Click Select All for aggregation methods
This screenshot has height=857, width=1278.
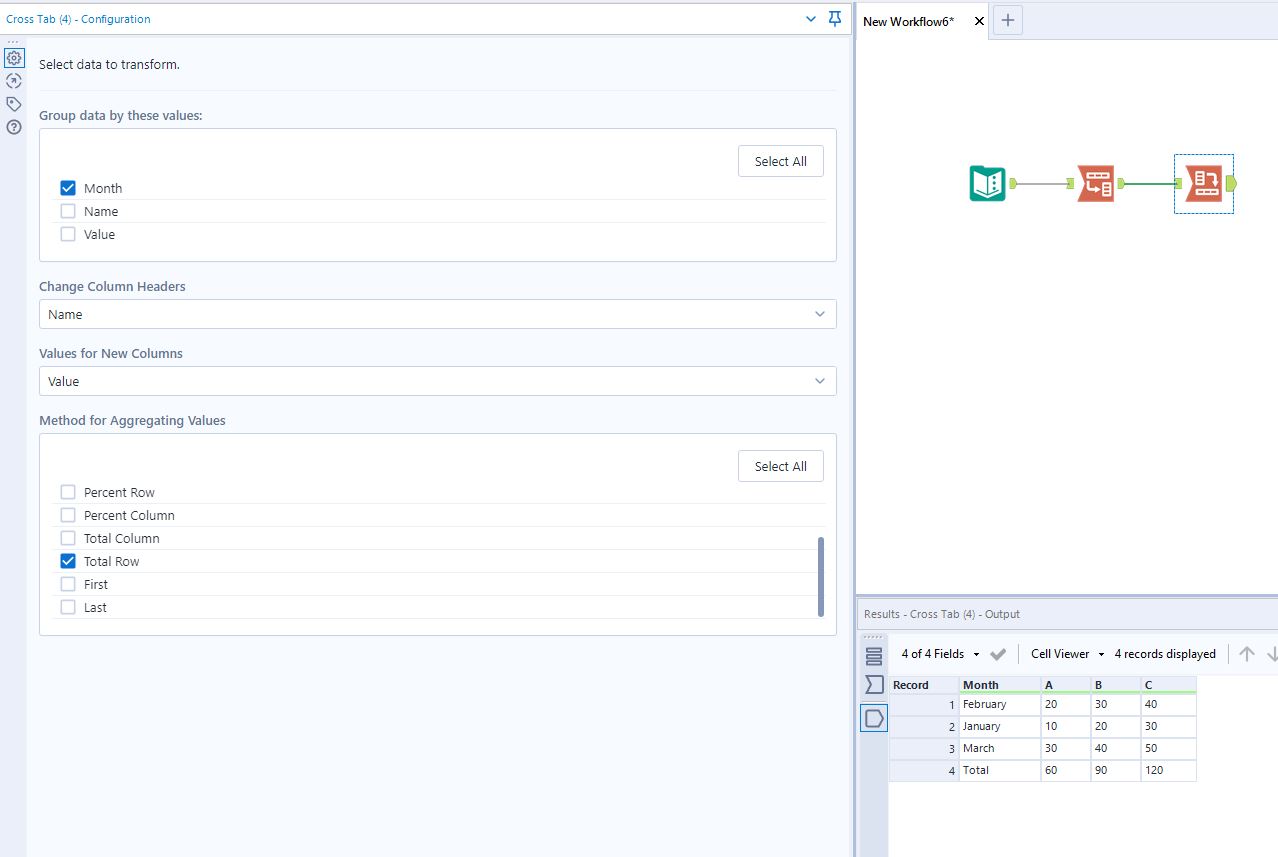click(780, 465)
